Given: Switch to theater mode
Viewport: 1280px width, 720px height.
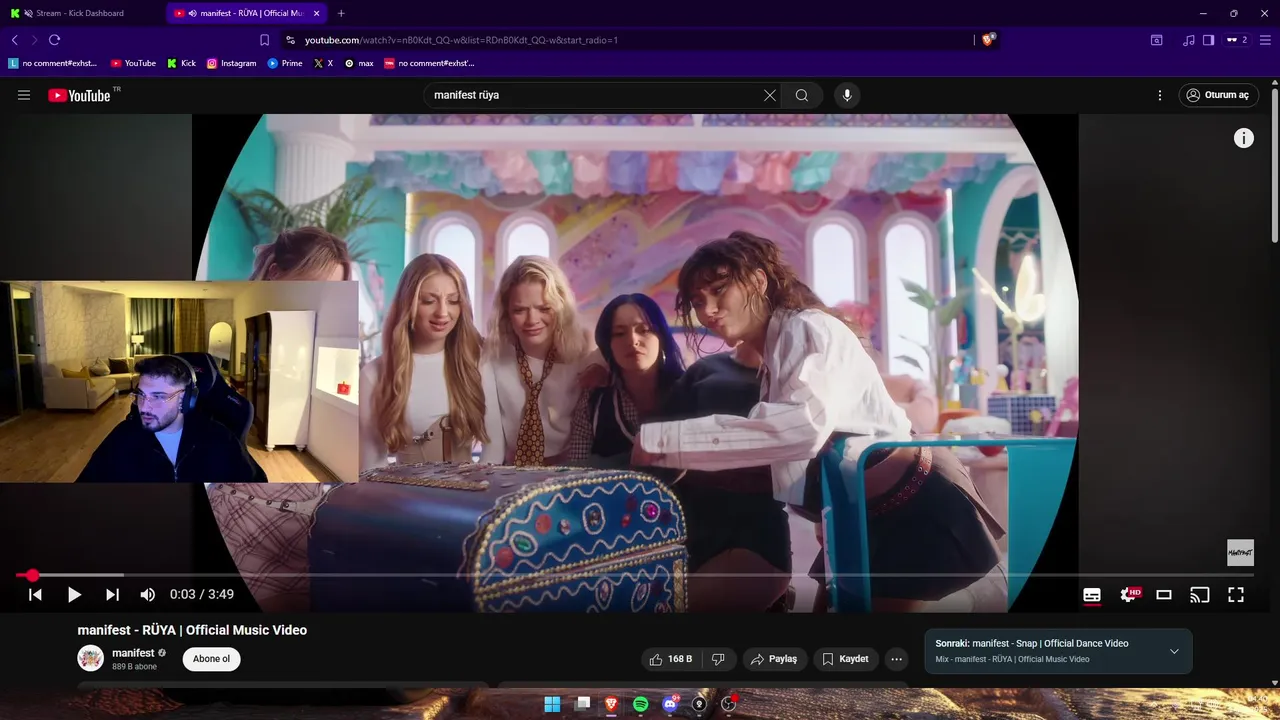Looking at the screenshot, I should pyautogui.click(x=1164, y=594).
